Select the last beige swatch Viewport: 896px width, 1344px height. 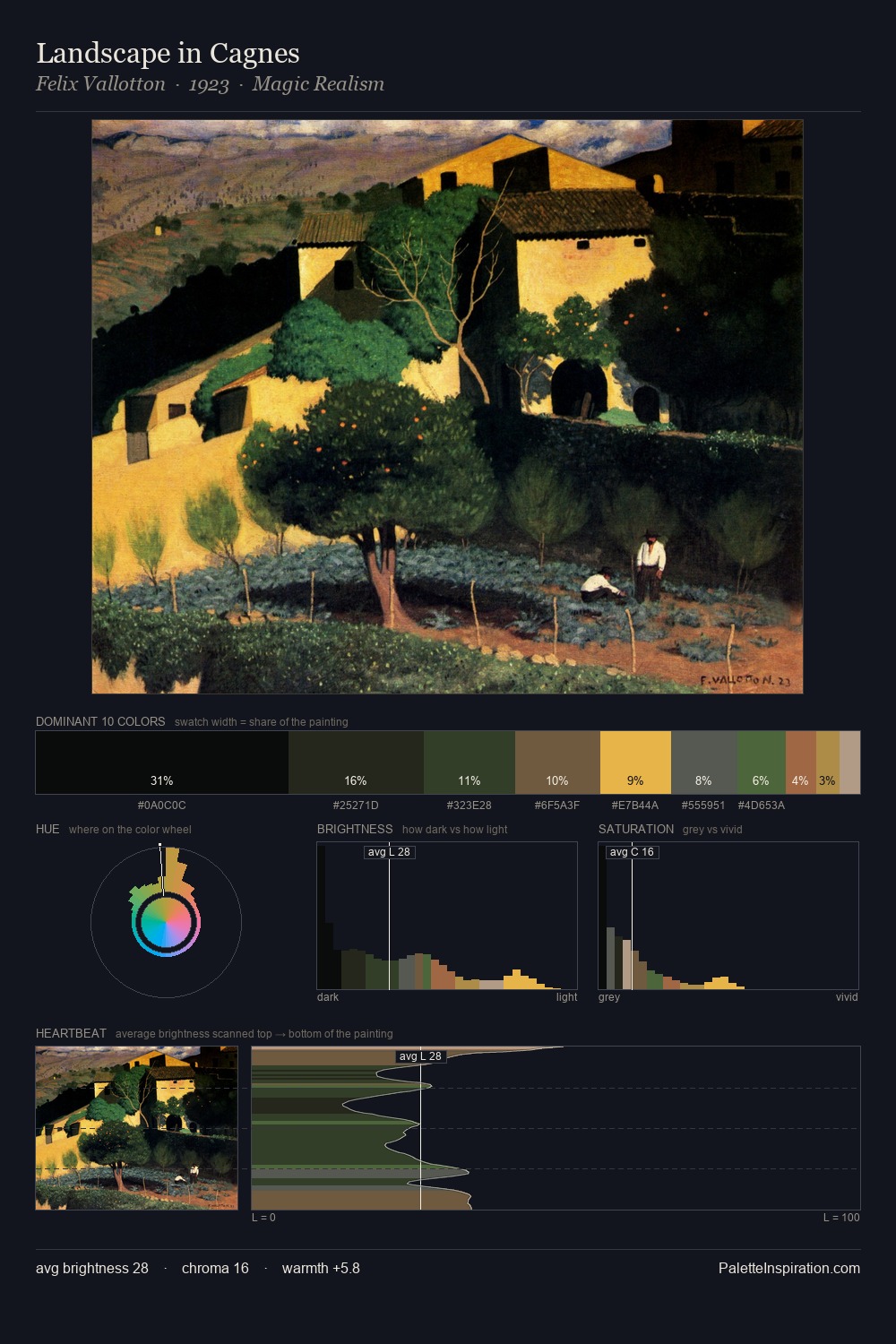(849, 762)
